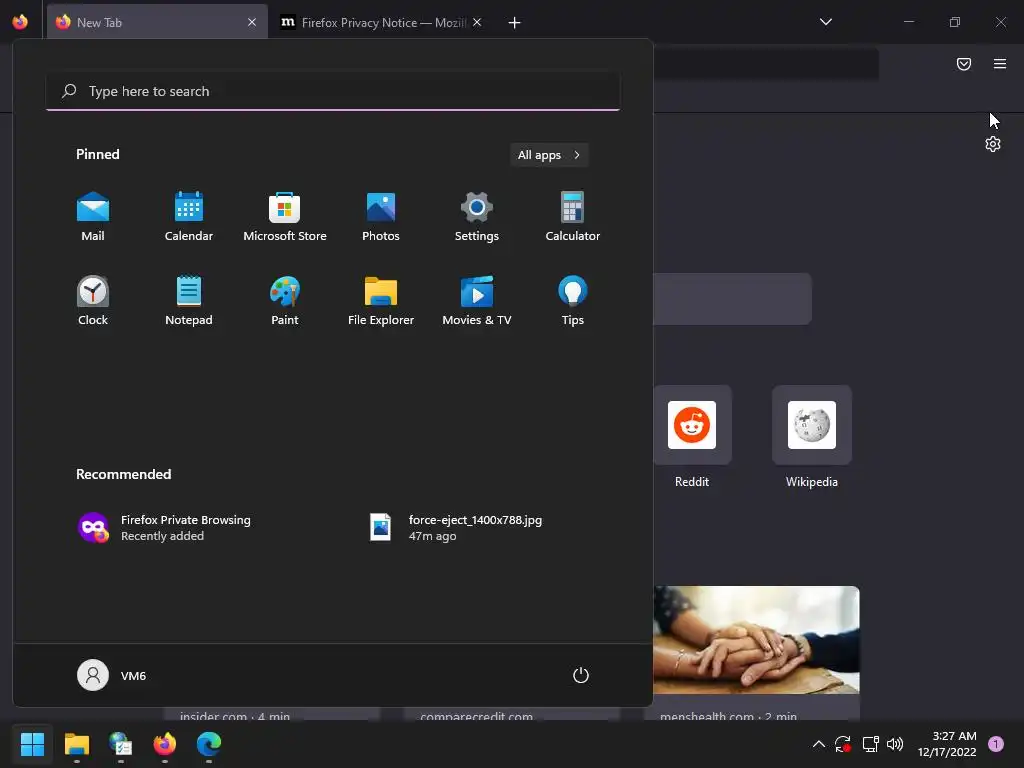Launch the Calendar app
The height and width of the screenshot is (768, 1024).
click(x=189, y=217)
